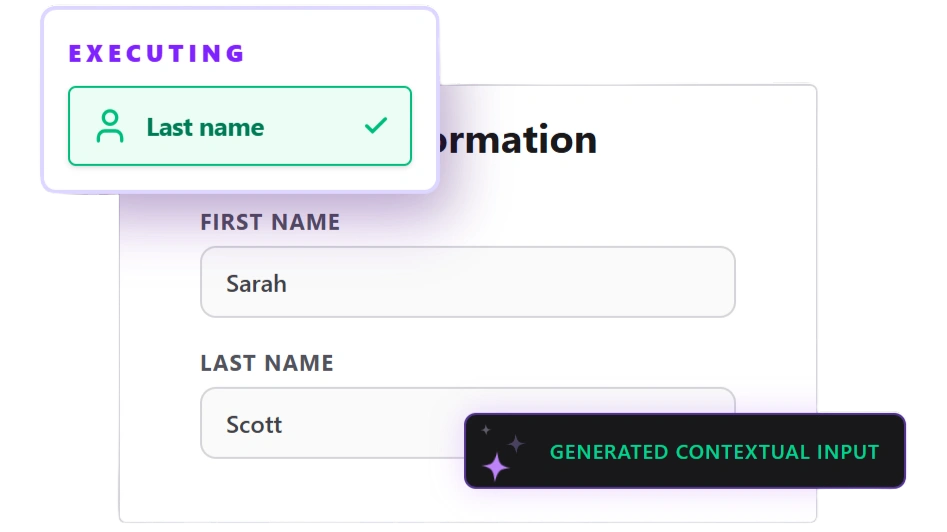
Task: Click the text Sarah in first field
Action: pyautogui.click(x=256, y=283)
